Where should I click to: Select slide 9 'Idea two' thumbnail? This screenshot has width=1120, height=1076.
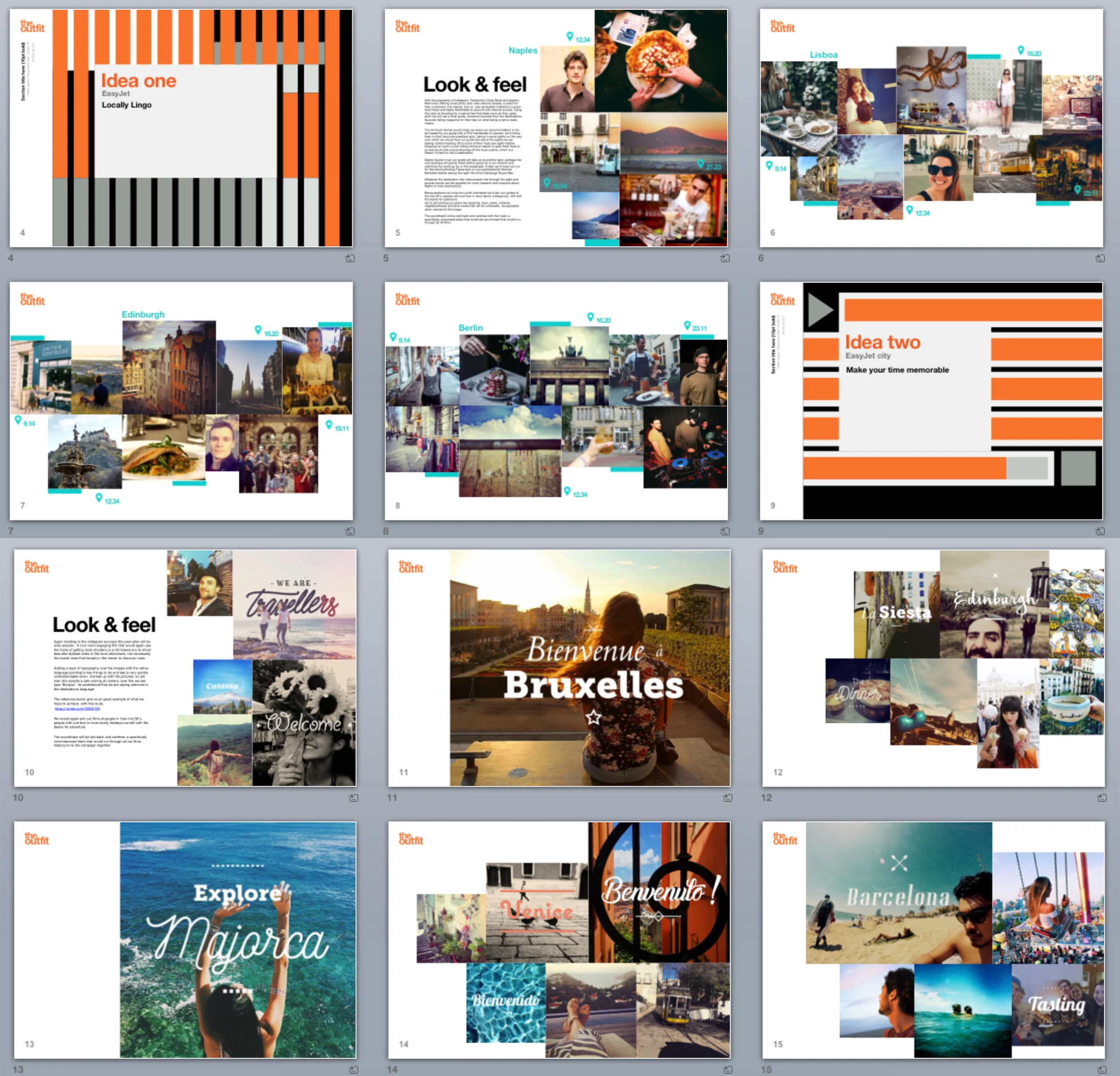point(931,401)
